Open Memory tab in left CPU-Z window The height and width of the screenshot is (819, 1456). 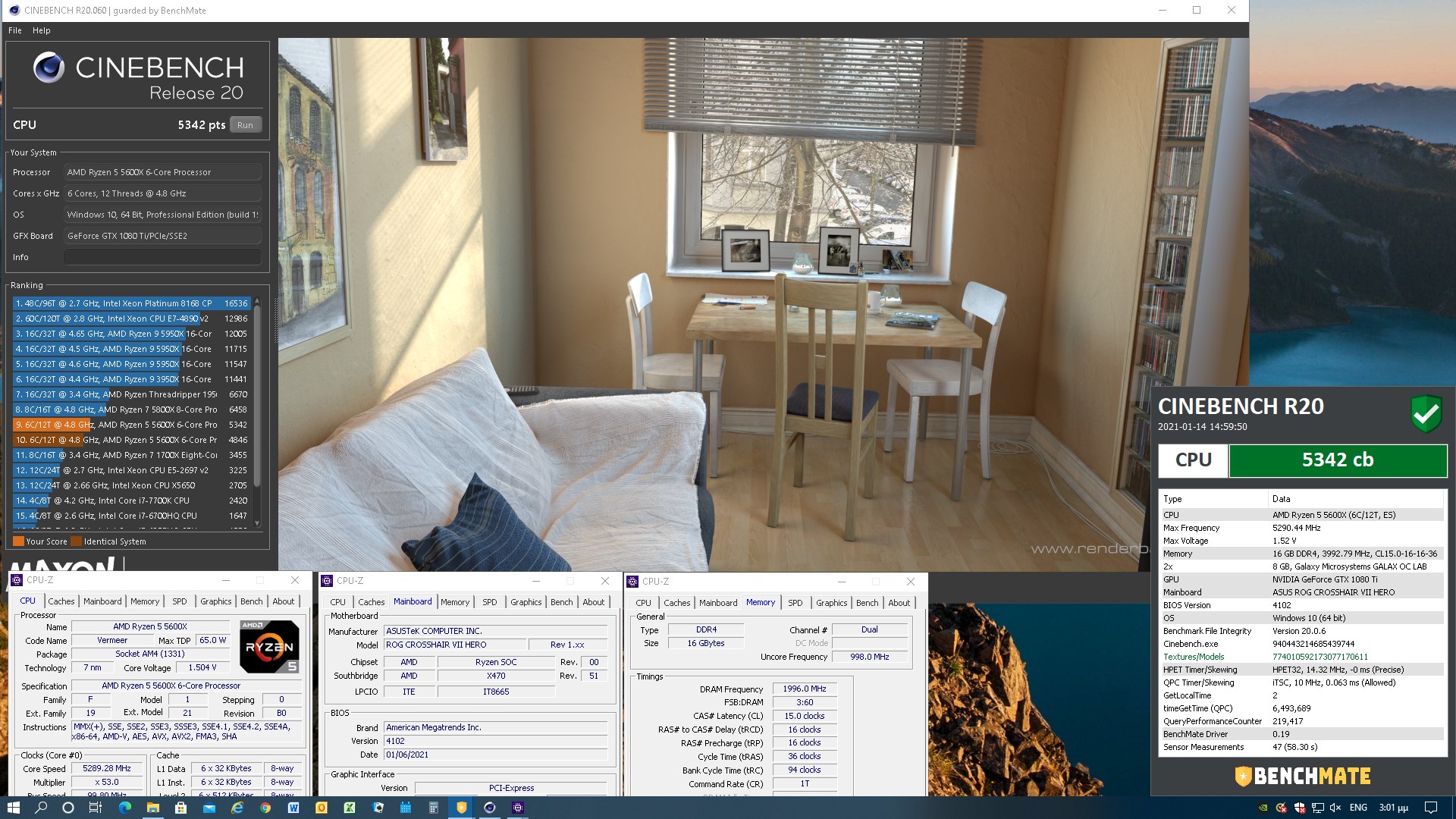tap(145, 601)
